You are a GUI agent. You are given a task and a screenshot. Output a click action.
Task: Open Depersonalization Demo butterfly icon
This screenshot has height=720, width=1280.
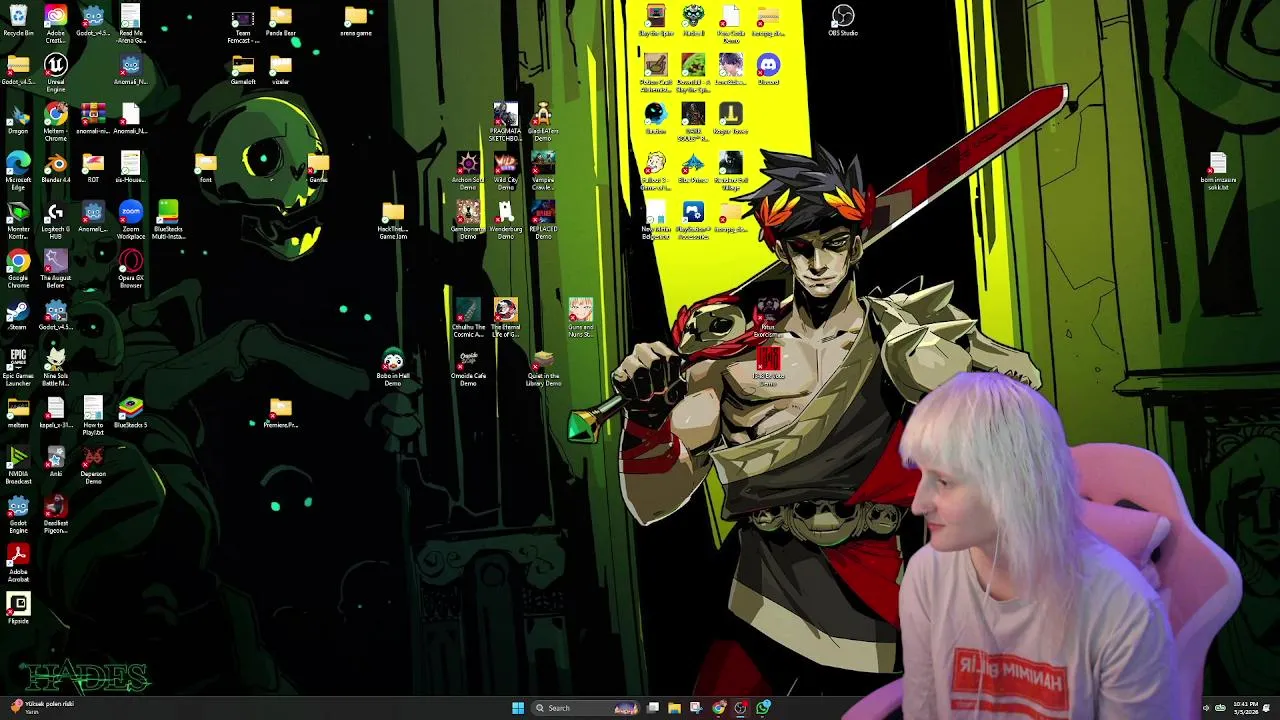point(93,465)
